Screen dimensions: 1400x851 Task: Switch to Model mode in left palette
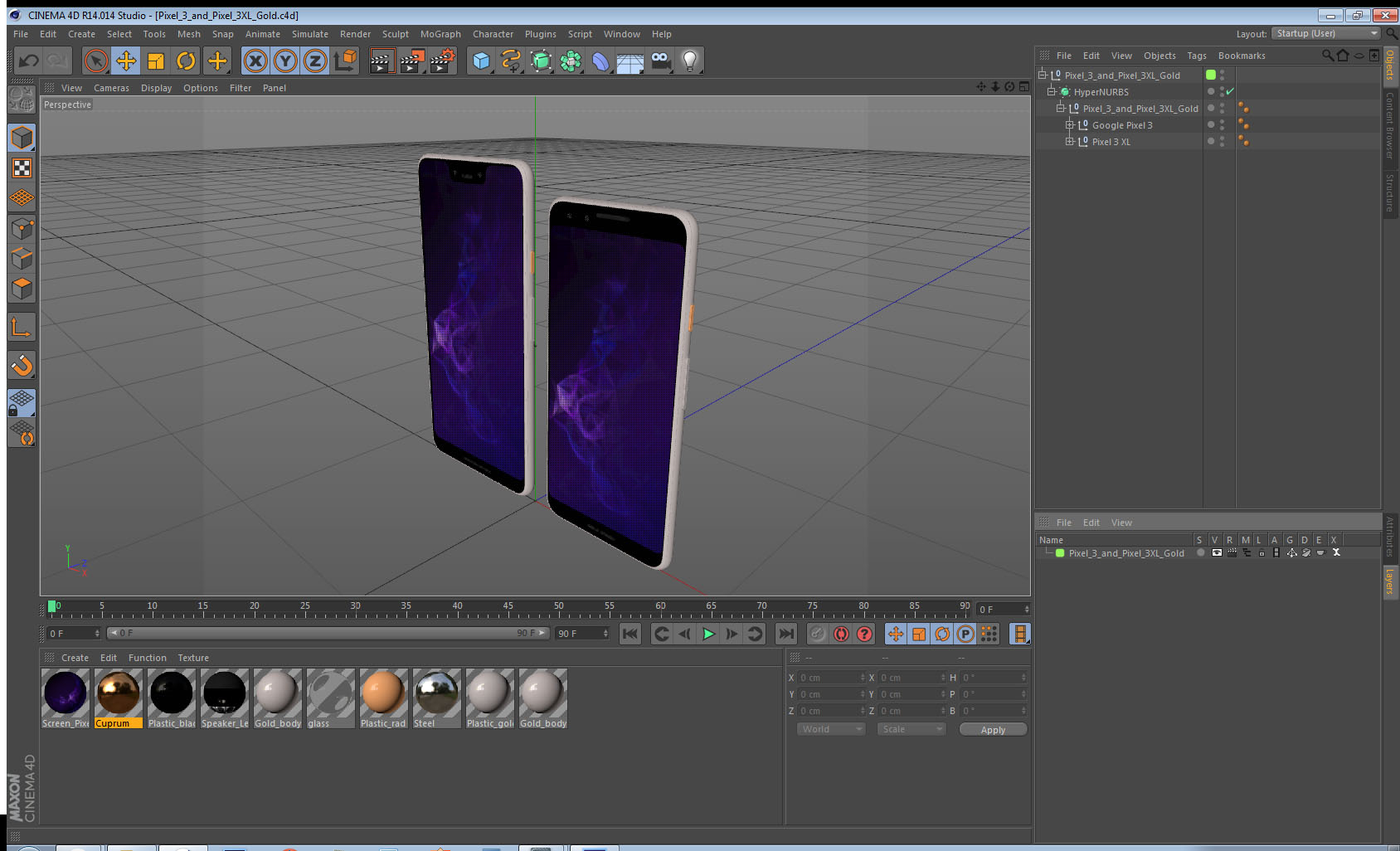22,138
